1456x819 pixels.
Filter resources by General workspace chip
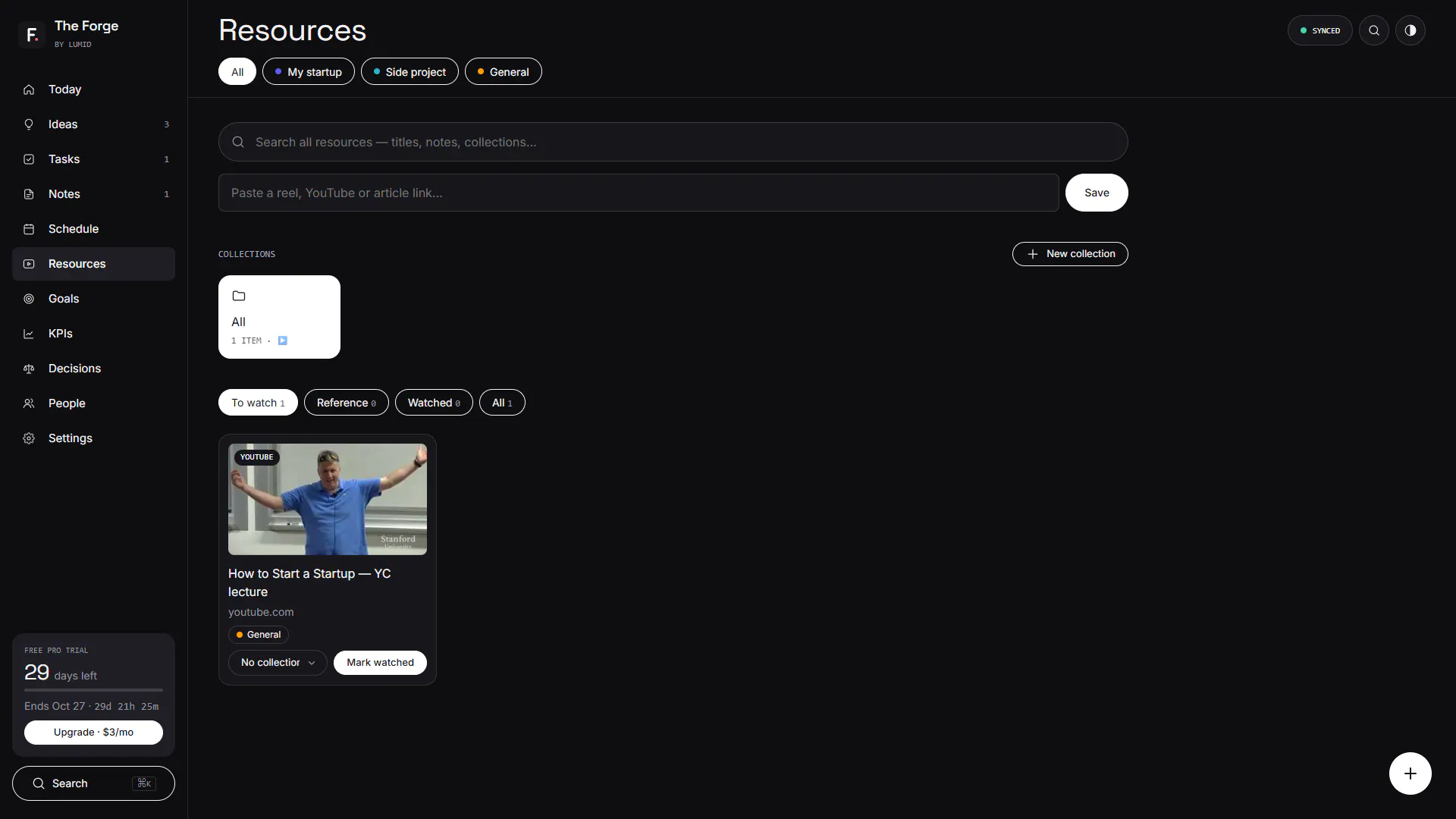(504, 71)
